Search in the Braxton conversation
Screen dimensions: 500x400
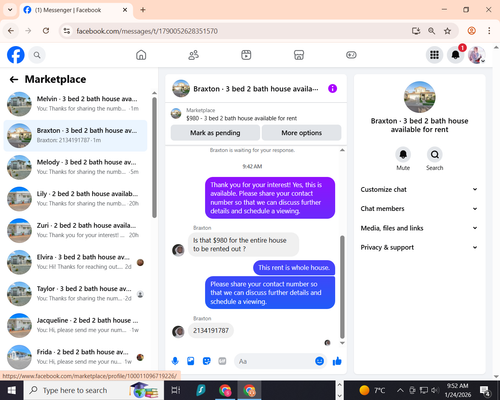[435, 154]
